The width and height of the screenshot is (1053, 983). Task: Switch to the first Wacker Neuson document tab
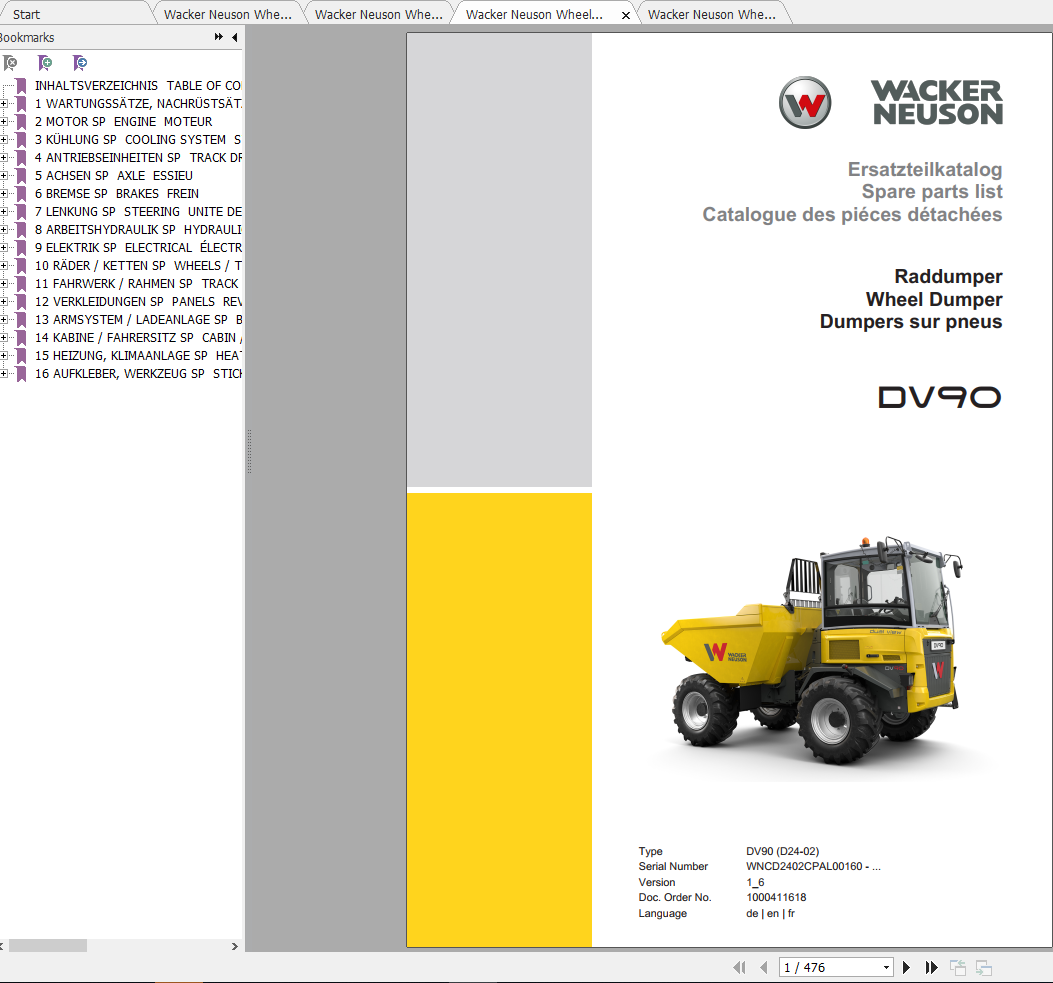228,13
